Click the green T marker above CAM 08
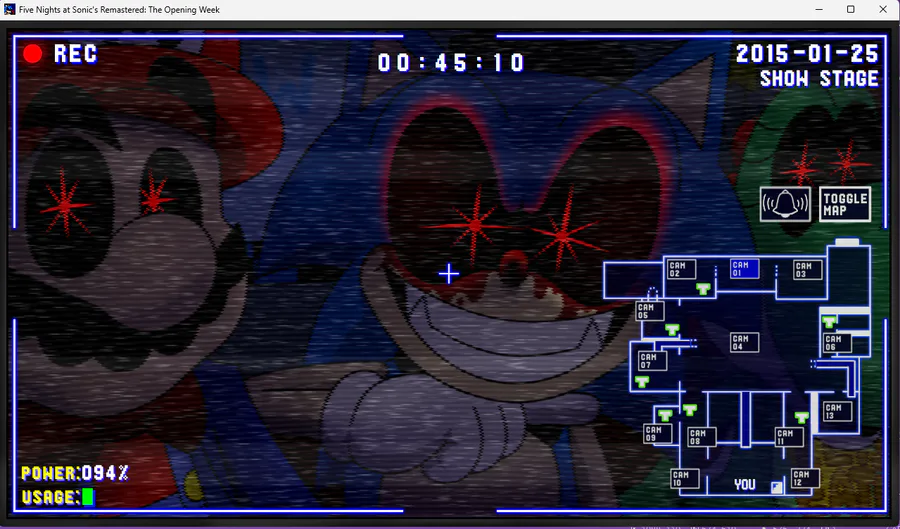 click(689, 410)
